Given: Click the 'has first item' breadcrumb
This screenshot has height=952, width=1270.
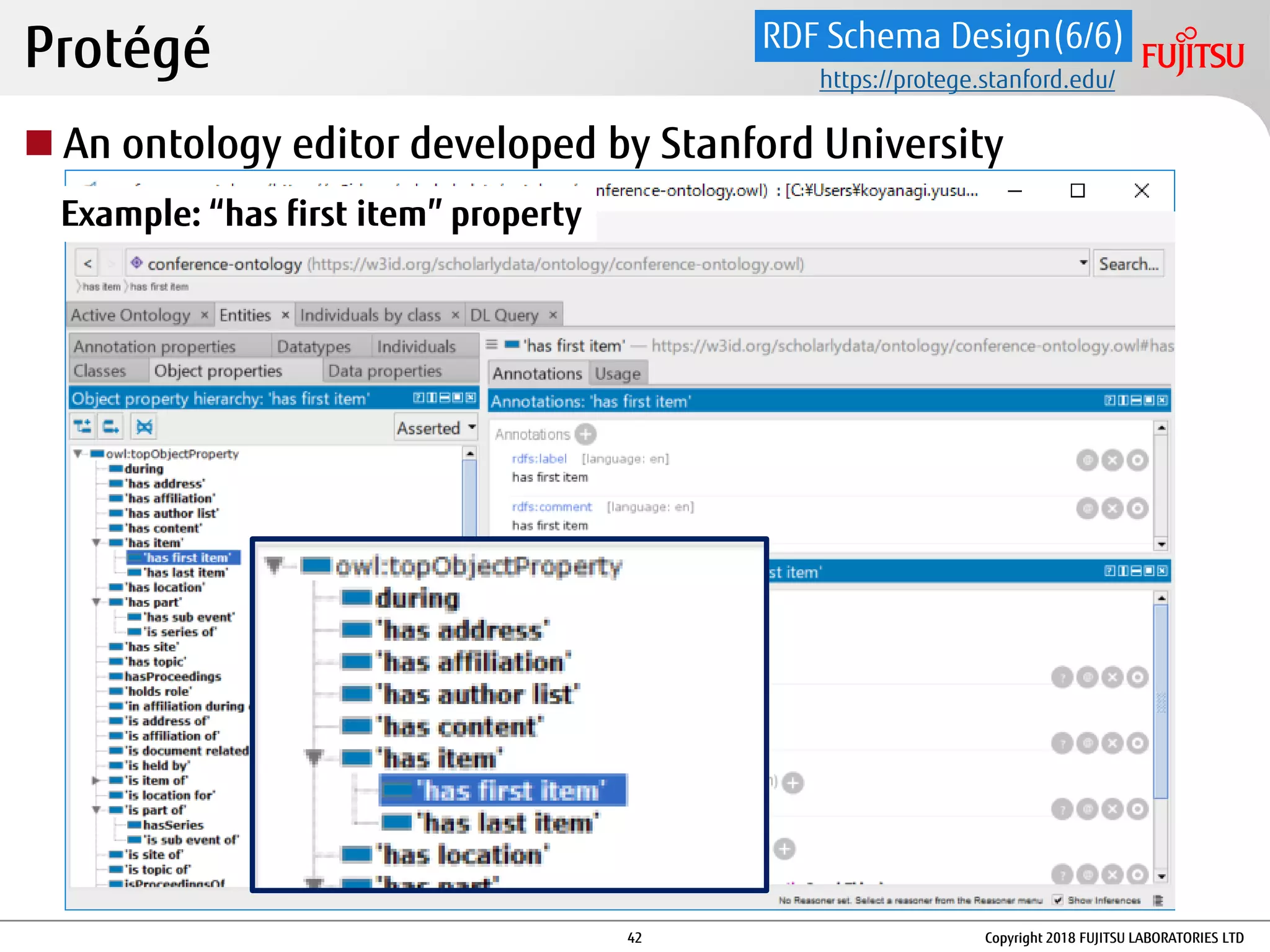Looking at the screenshot, I should tap(159, 287).
